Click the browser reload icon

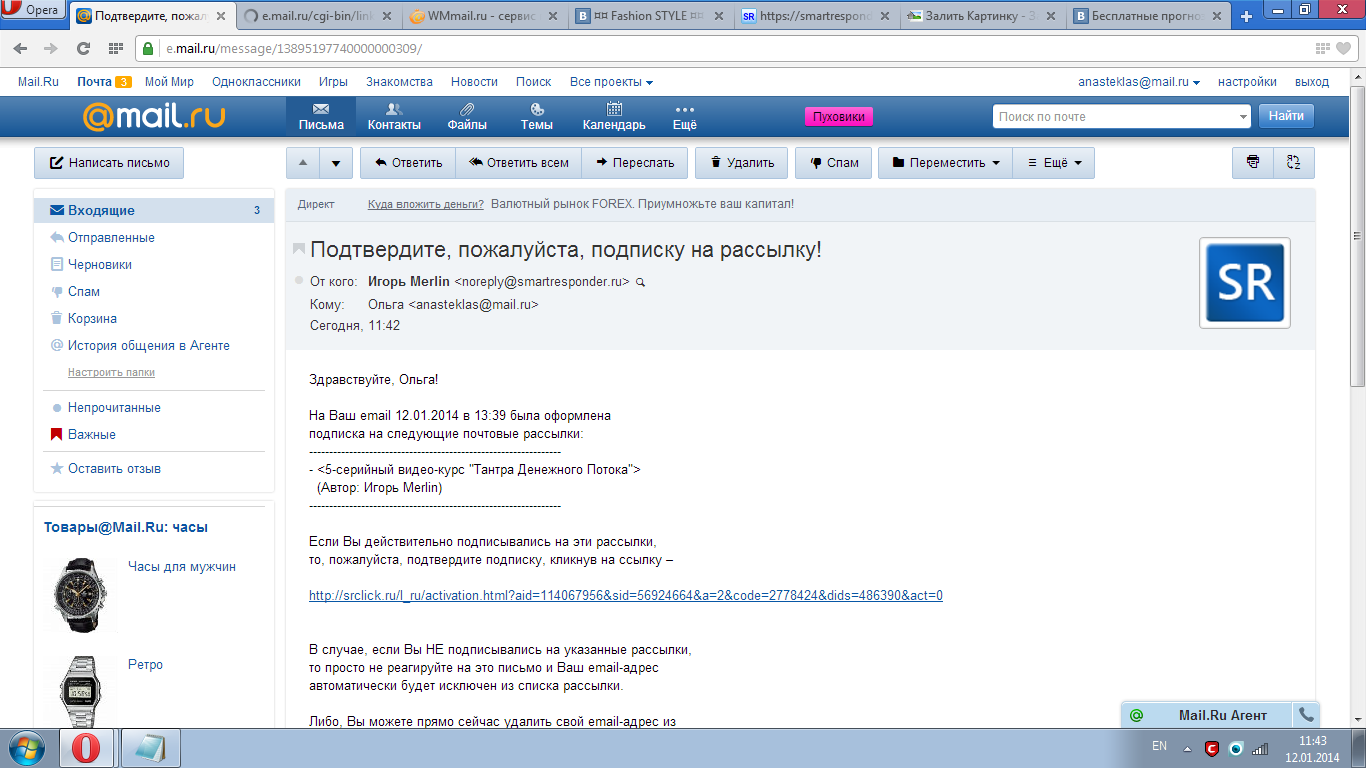tap(83, 48)
